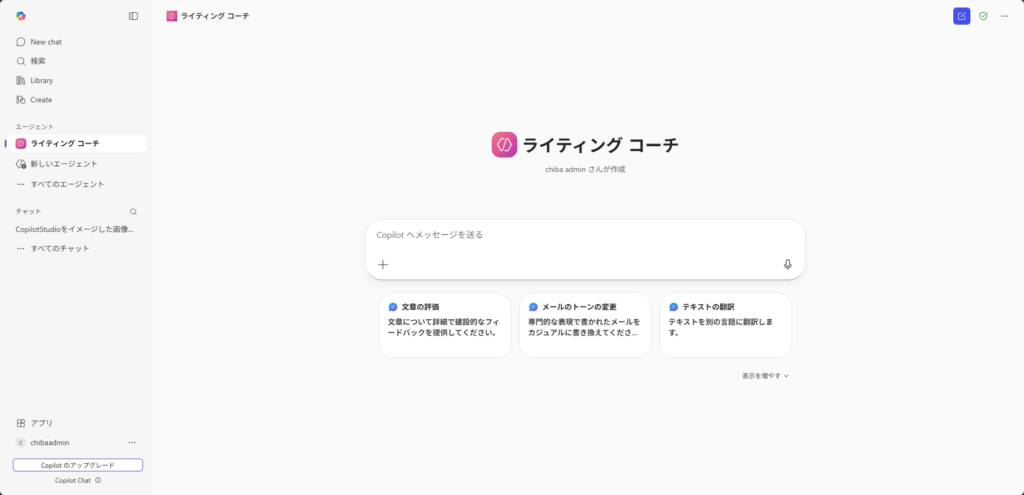Open chibaadmin account options ellipsis
The height and width of the screenshot is (495, 1024).
pyautogui.click(x=132, y=442)
